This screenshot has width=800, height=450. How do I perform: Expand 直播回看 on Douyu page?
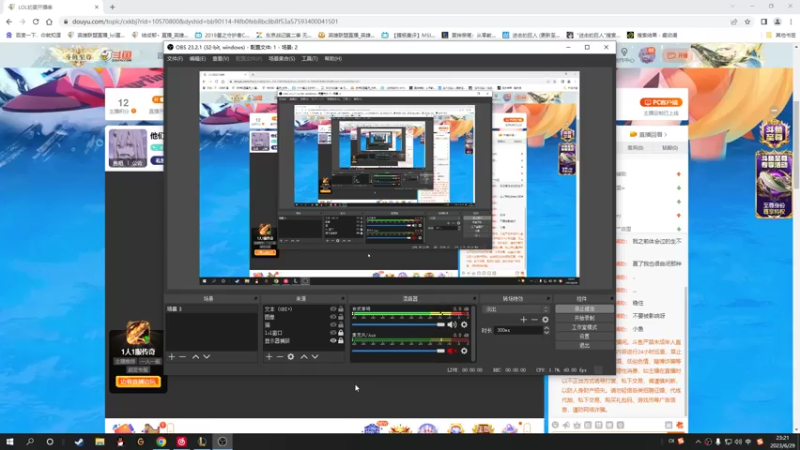tap(649, 135)
